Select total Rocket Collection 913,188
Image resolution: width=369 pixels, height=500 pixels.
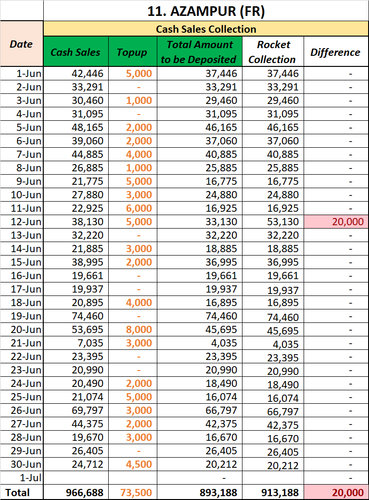(273, 492)
